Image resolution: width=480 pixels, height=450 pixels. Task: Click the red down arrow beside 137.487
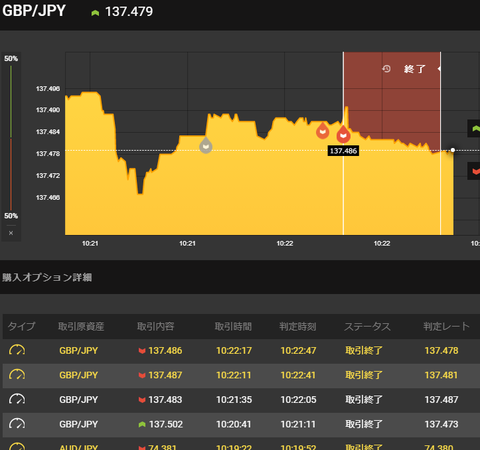(142, 375)
